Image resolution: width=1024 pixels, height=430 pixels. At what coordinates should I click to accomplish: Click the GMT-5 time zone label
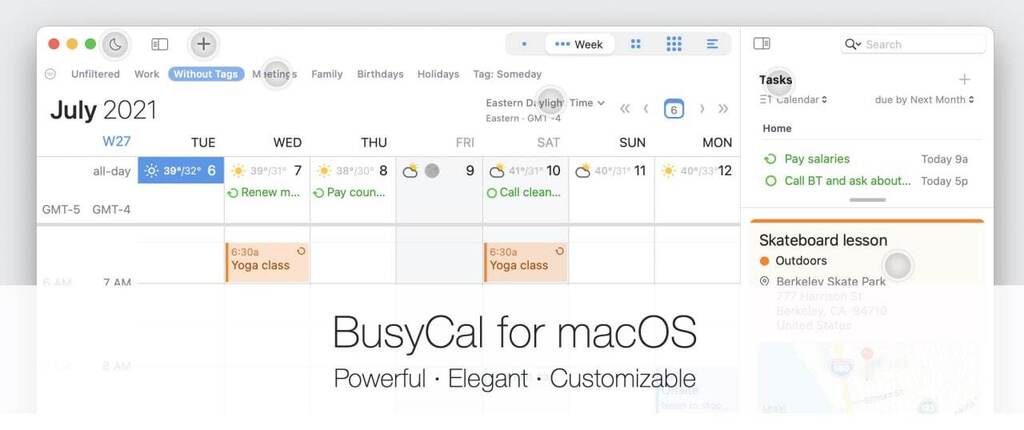point(61,210)
